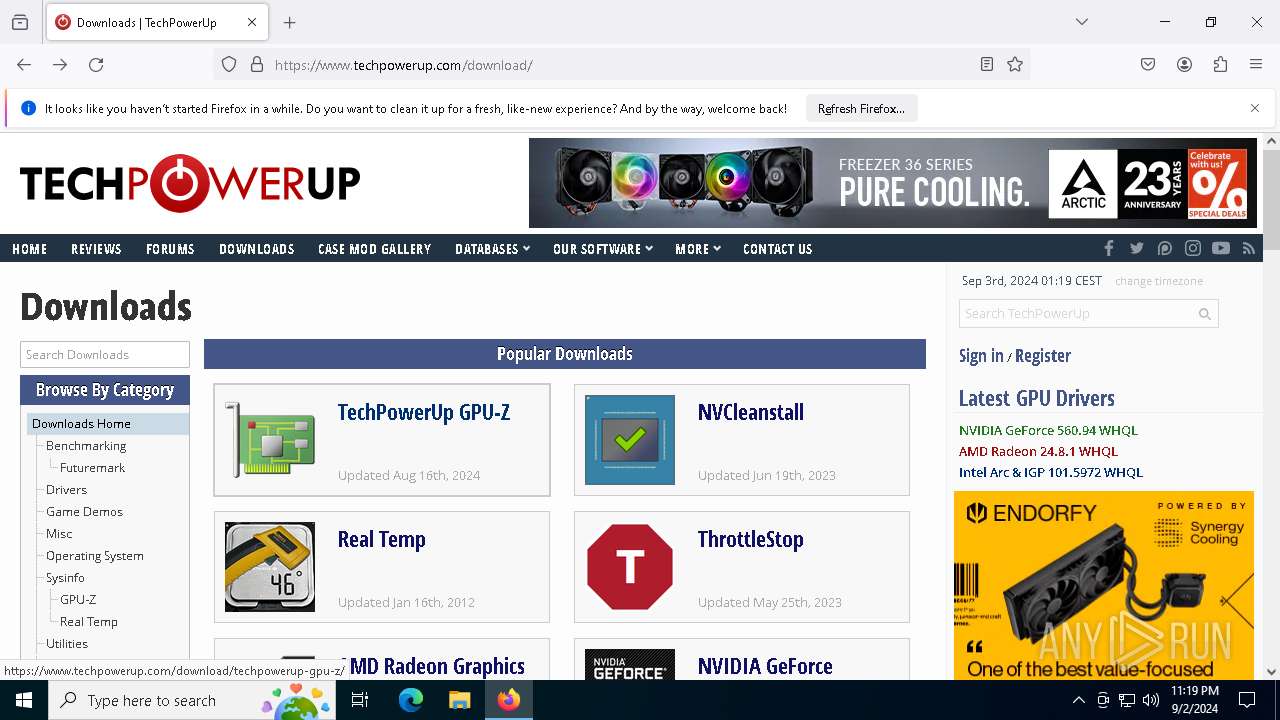Expand the OUR SOFTWARE menu
This screenshot has height=720, width=1280.
(x=602, y=249)
